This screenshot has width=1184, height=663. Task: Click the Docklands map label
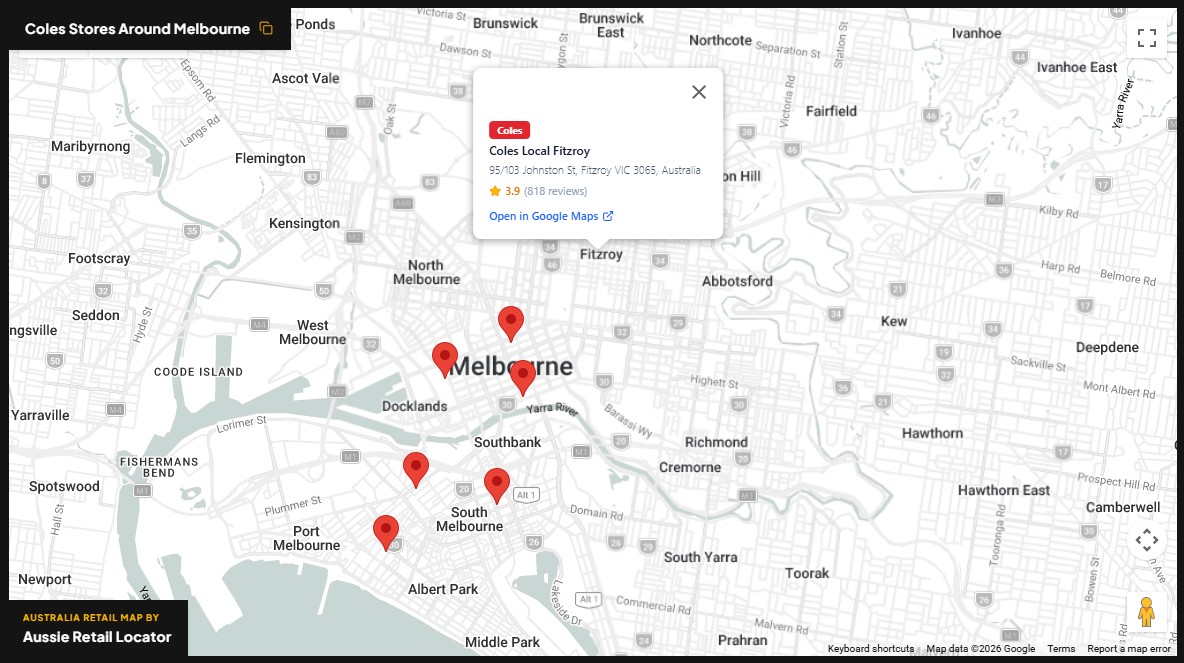coord(415,406)
